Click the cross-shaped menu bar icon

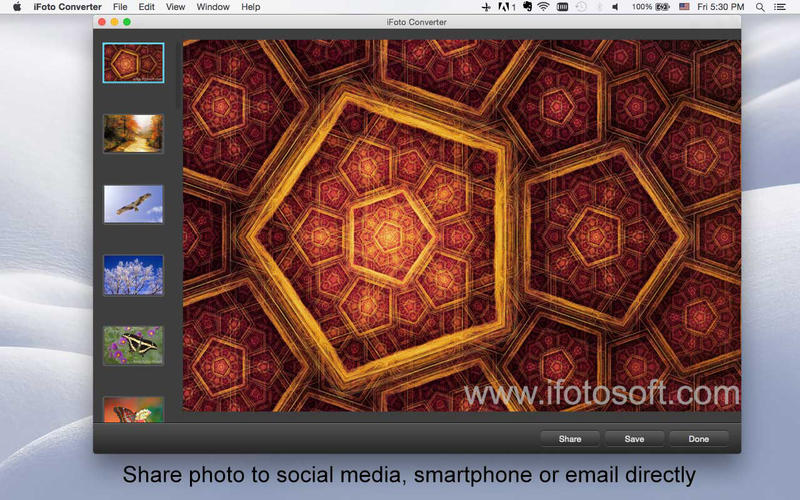click(x=486, y=7)
